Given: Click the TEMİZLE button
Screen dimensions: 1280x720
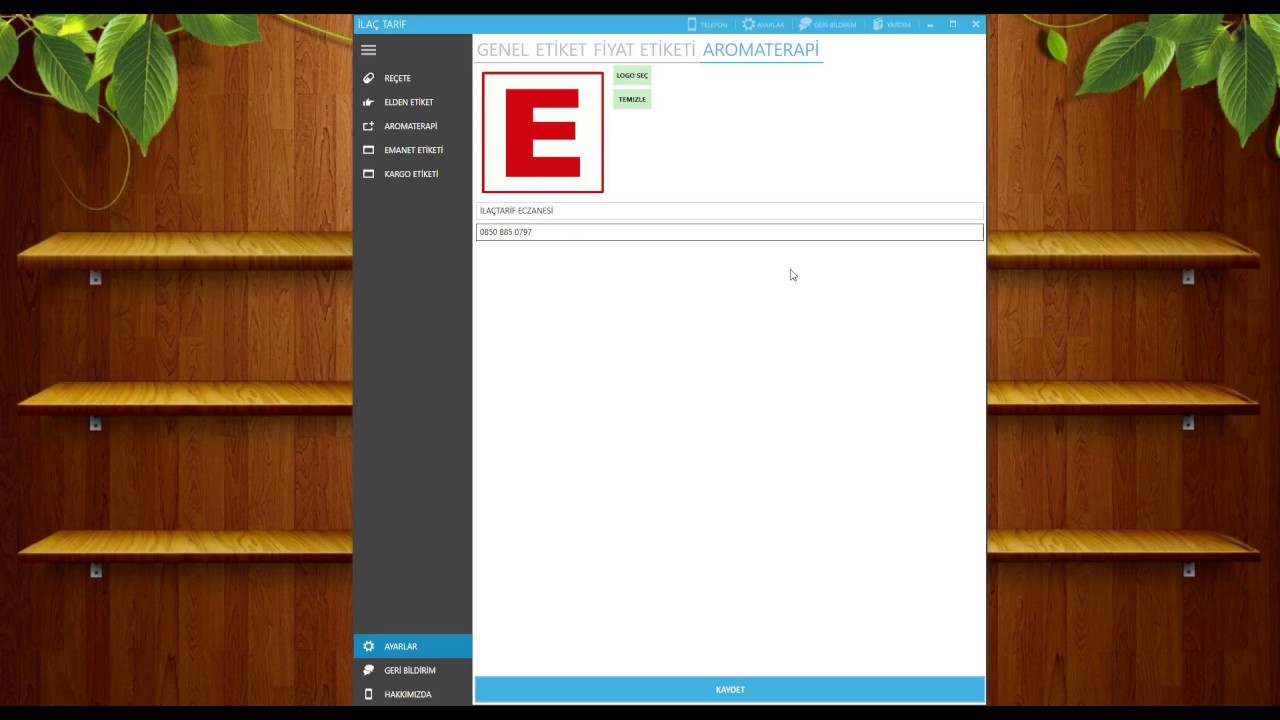Looking at the screenshot, I should [x=632, y=99].
